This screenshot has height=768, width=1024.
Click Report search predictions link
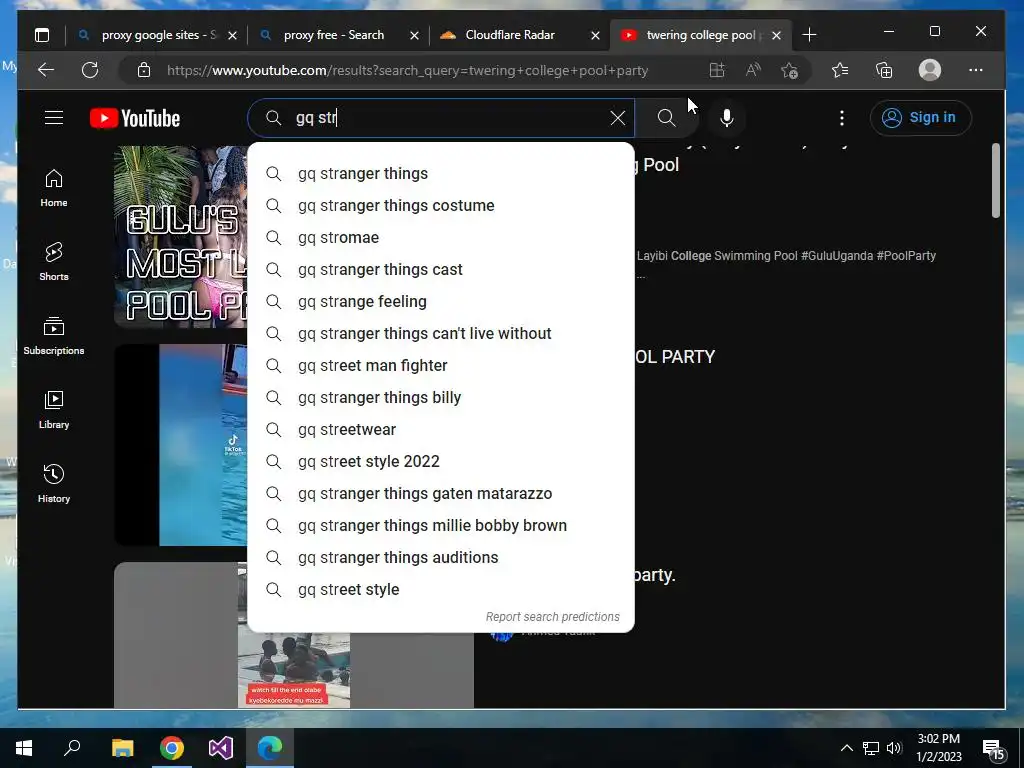(552, 616)
